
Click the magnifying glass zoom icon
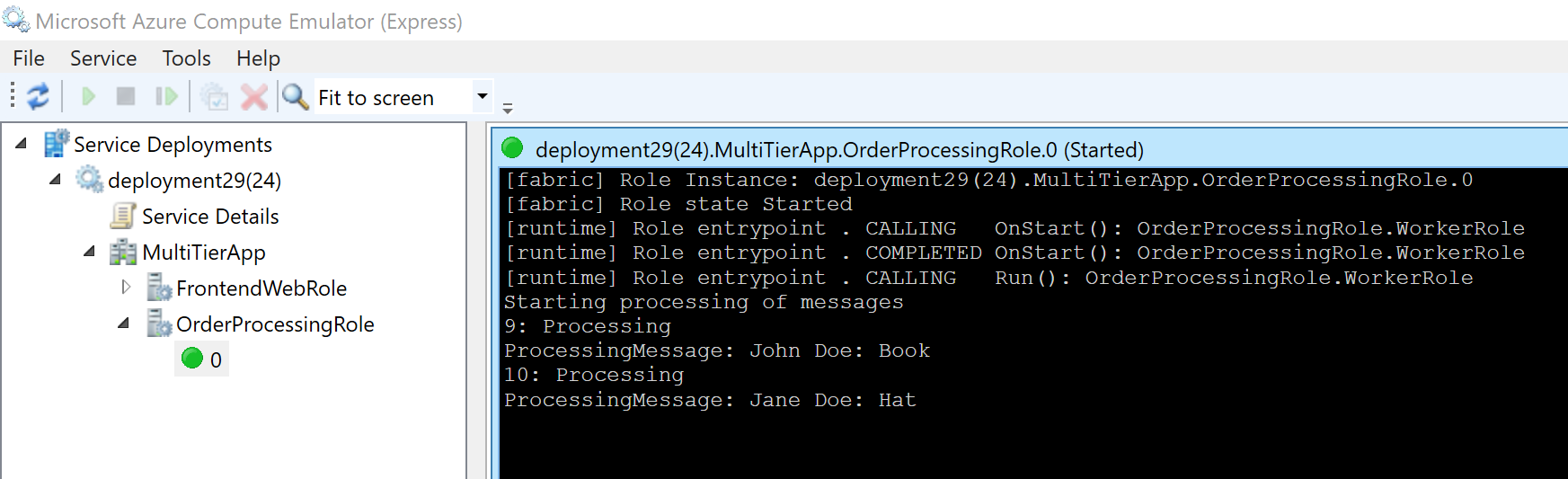295,96
